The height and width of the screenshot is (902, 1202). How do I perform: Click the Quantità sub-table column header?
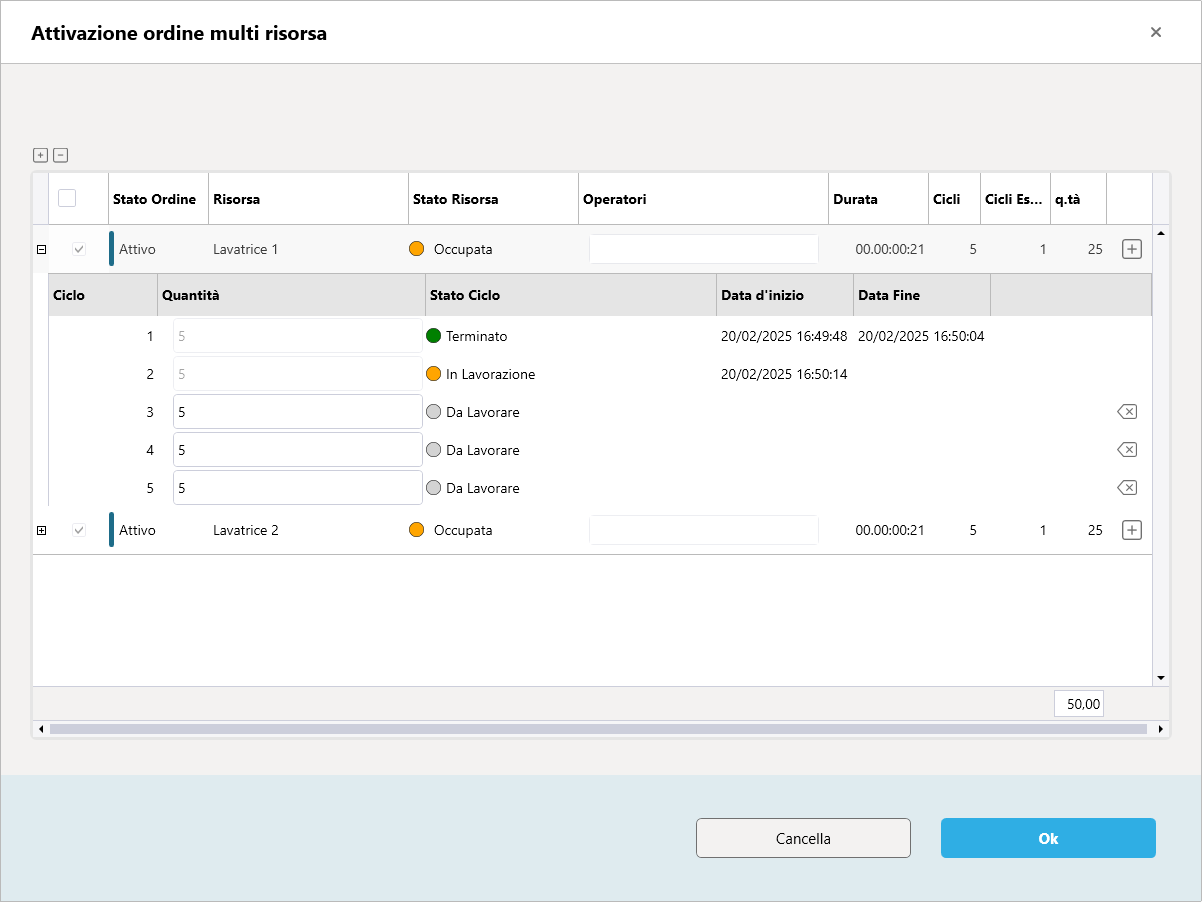pos(291,295)
